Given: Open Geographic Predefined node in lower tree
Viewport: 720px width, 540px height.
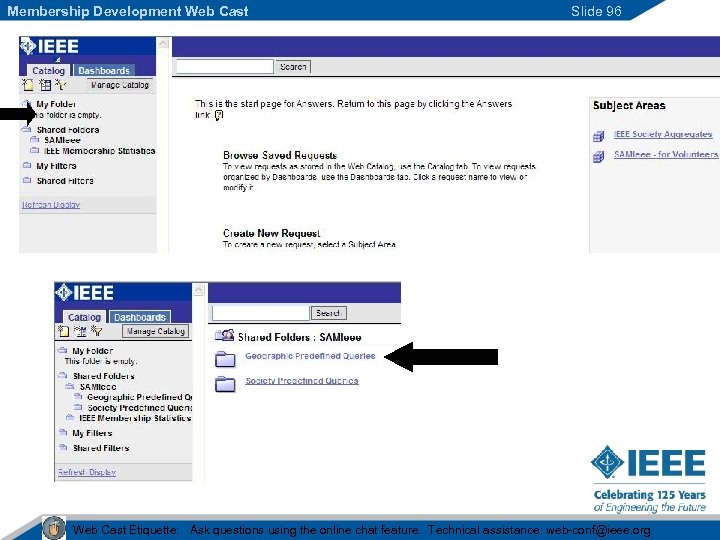Looking at the screenshot, I should point(140,397).
